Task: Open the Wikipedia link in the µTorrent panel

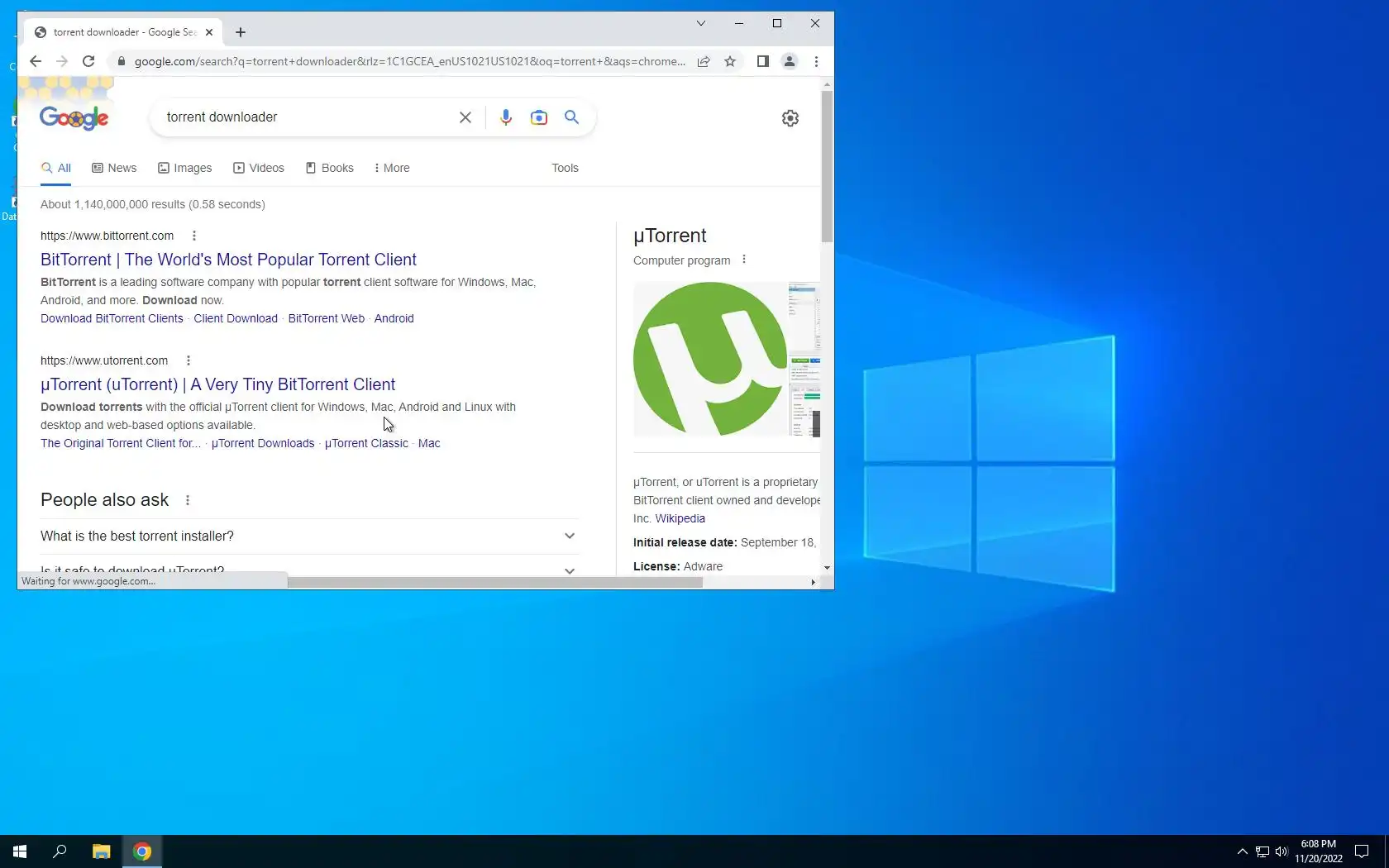Action: [680, 518]
